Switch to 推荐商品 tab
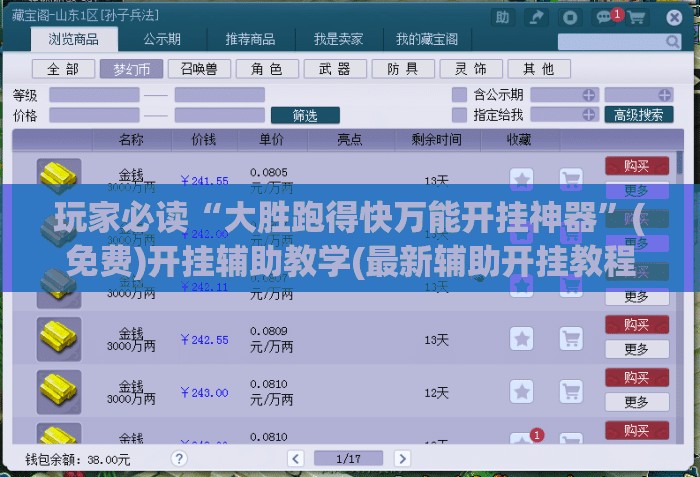The width and height of the screenshot is (700, 477). [x=250, y=39]
